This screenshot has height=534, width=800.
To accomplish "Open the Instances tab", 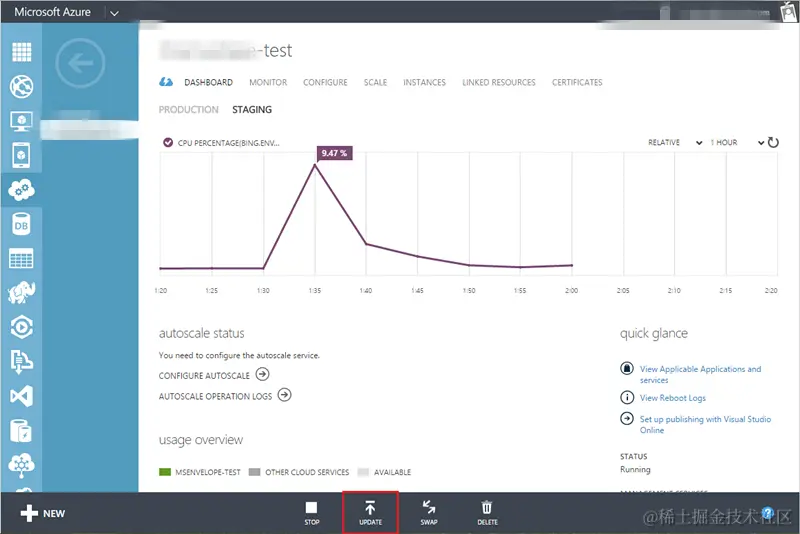I will (x=424, y=82).
